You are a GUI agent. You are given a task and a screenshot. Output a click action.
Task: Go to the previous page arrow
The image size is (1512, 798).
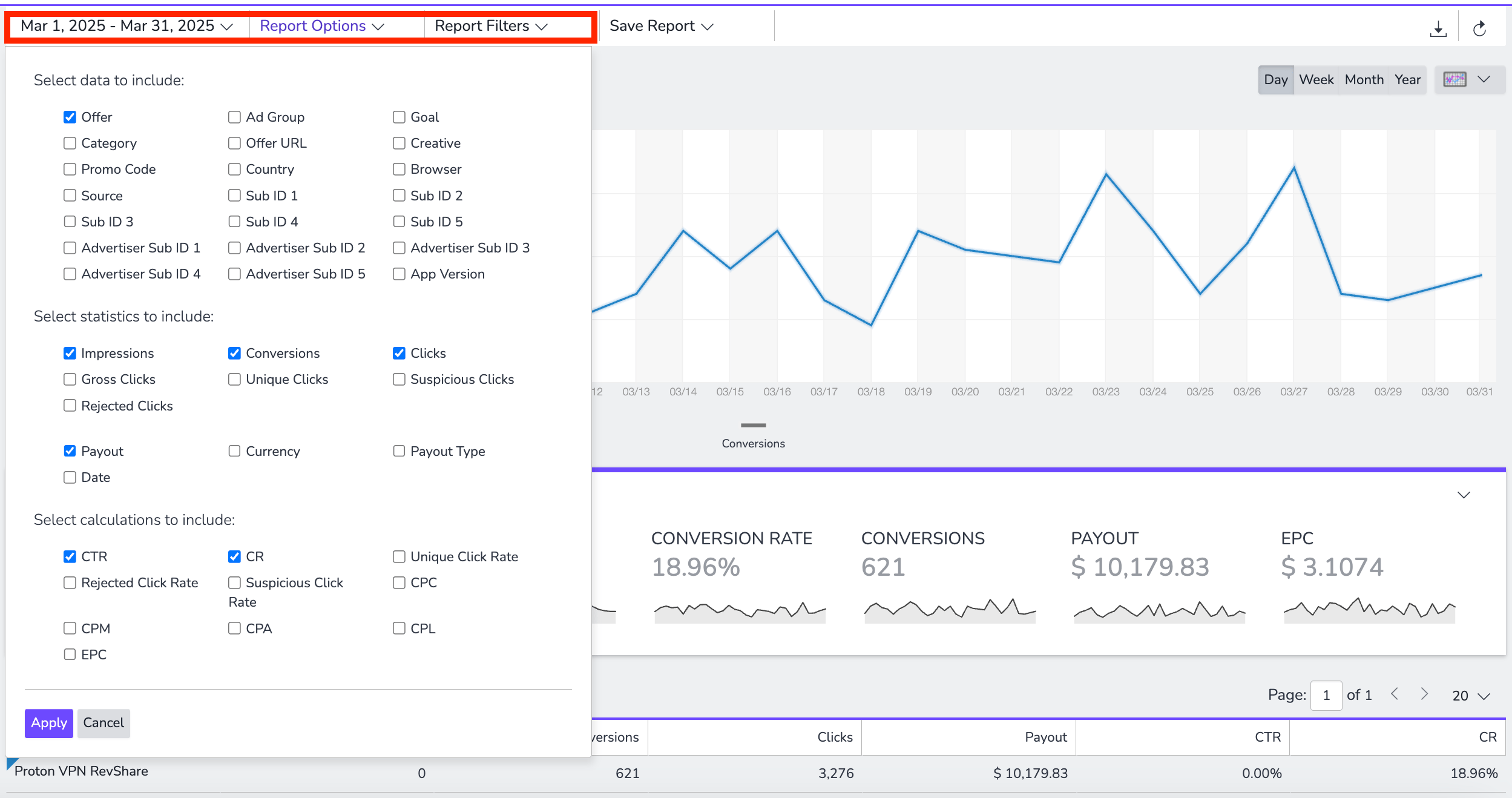1395,694
